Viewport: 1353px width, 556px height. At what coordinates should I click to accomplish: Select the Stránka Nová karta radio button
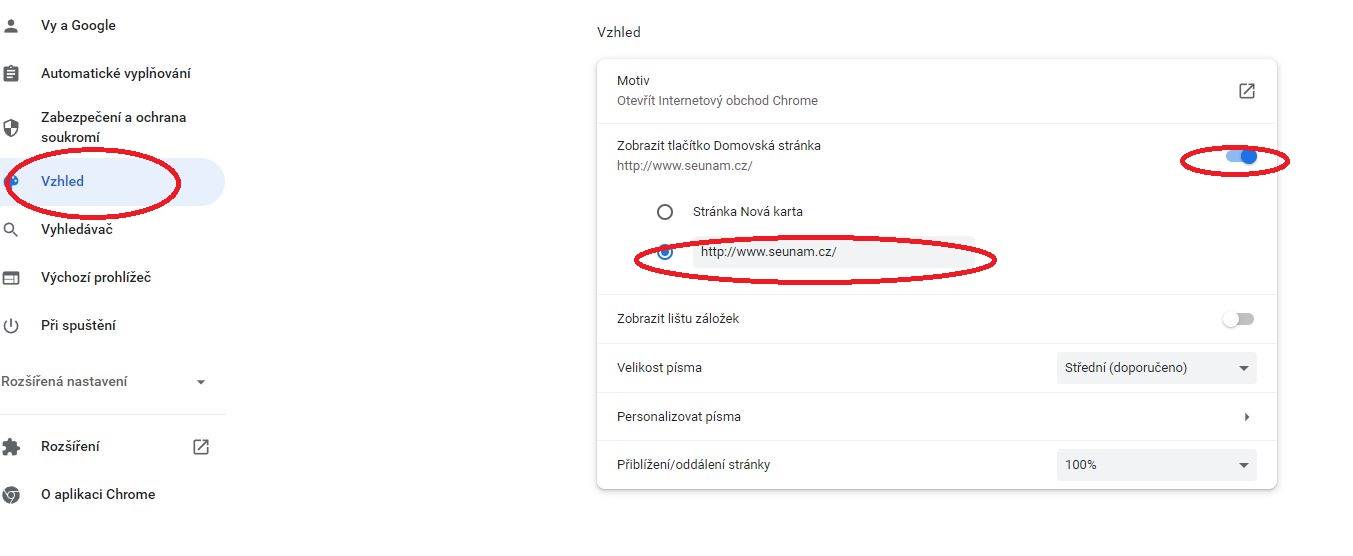pyautogui.click(x=665, y=212)
